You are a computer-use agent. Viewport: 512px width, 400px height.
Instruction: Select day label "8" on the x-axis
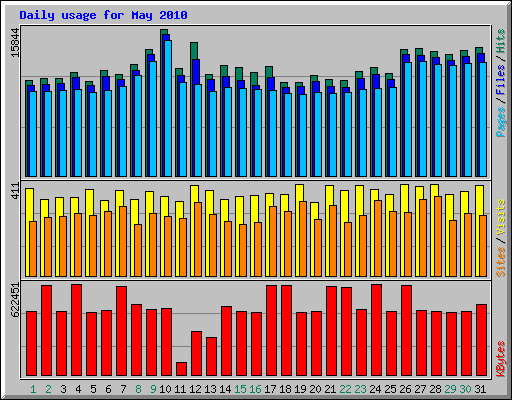(138, 389)
